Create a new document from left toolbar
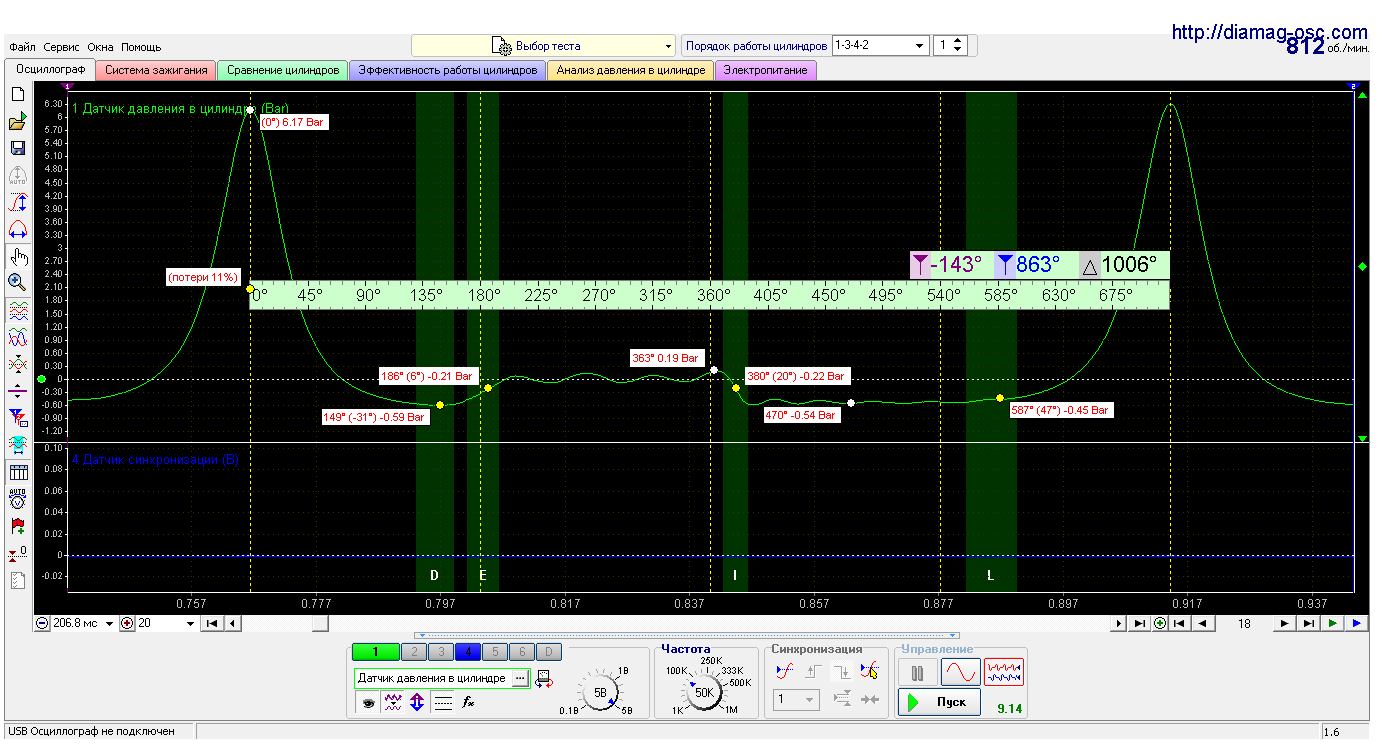 coord(17,94)
